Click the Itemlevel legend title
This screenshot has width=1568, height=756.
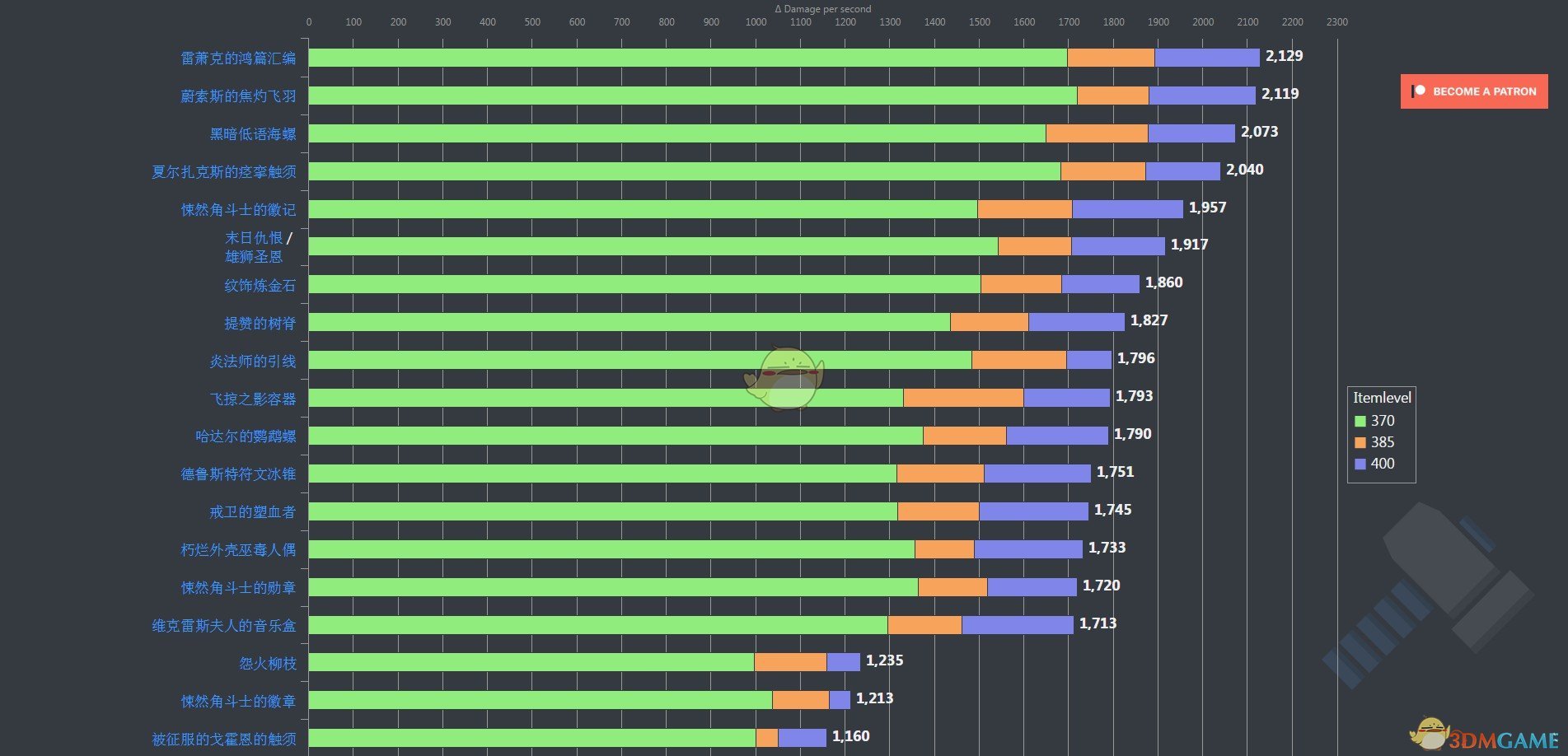click(1382, 398)
